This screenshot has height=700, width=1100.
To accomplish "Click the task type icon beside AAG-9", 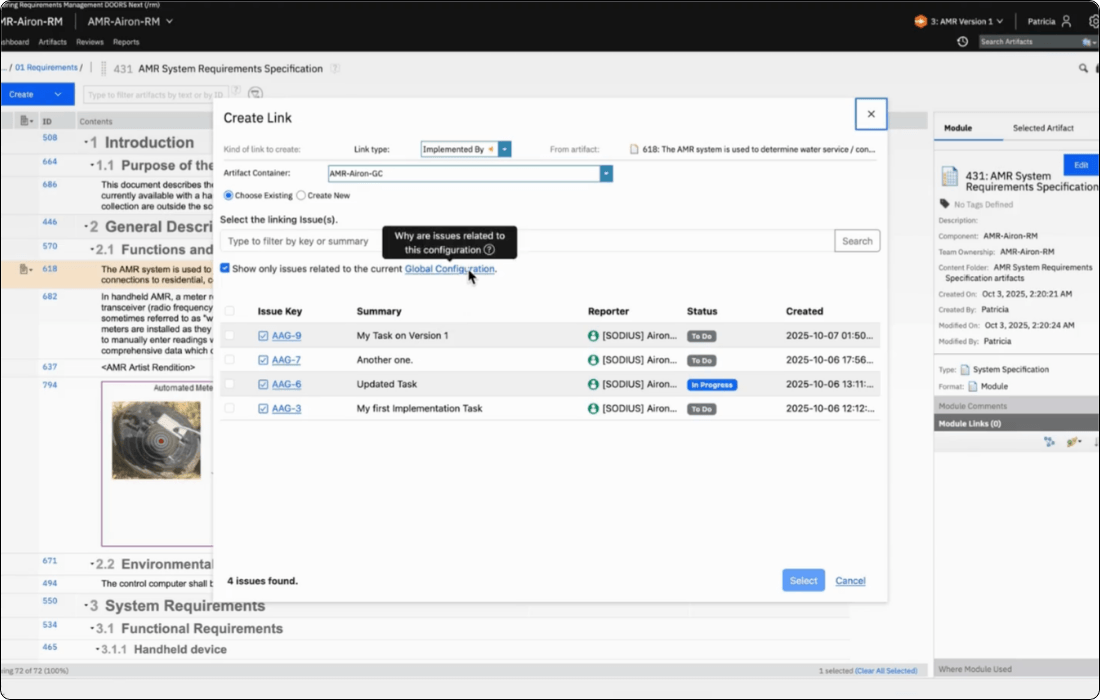I will click(263, 336).
